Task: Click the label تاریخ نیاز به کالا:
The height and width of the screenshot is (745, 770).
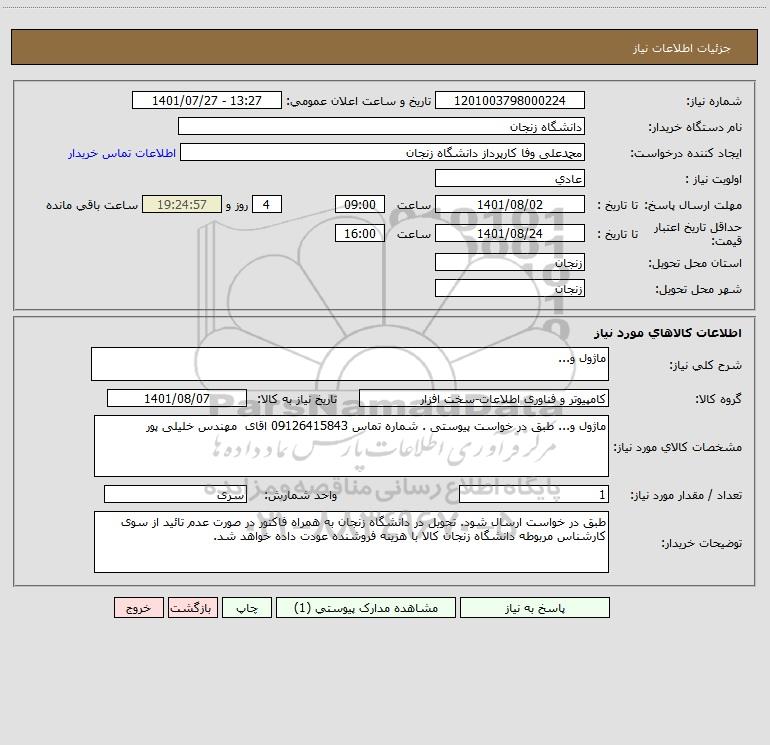Action: (x=297, y=399)
